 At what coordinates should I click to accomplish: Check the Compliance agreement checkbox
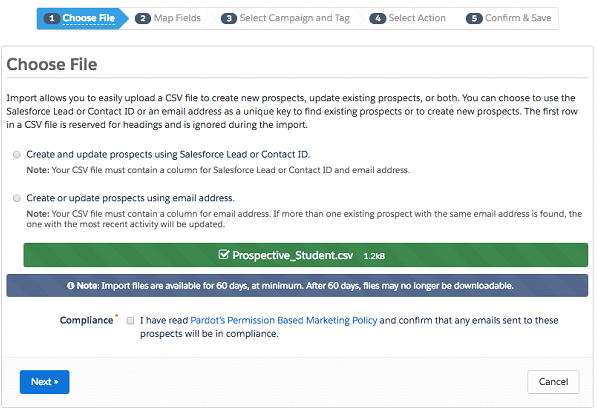pos(130,320)
